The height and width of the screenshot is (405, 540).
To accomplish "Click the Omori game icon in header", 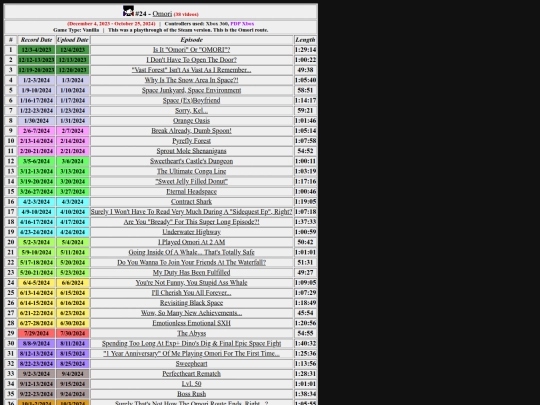I will [128, 11].
